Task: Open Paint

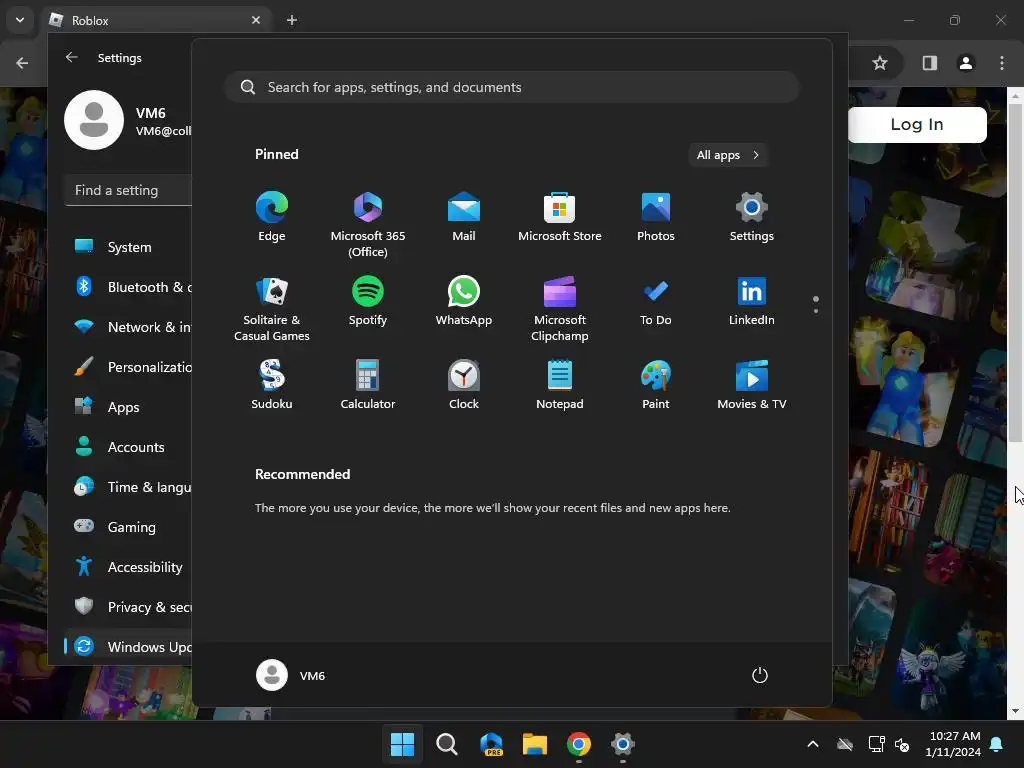Action: (x=656, y=385)
